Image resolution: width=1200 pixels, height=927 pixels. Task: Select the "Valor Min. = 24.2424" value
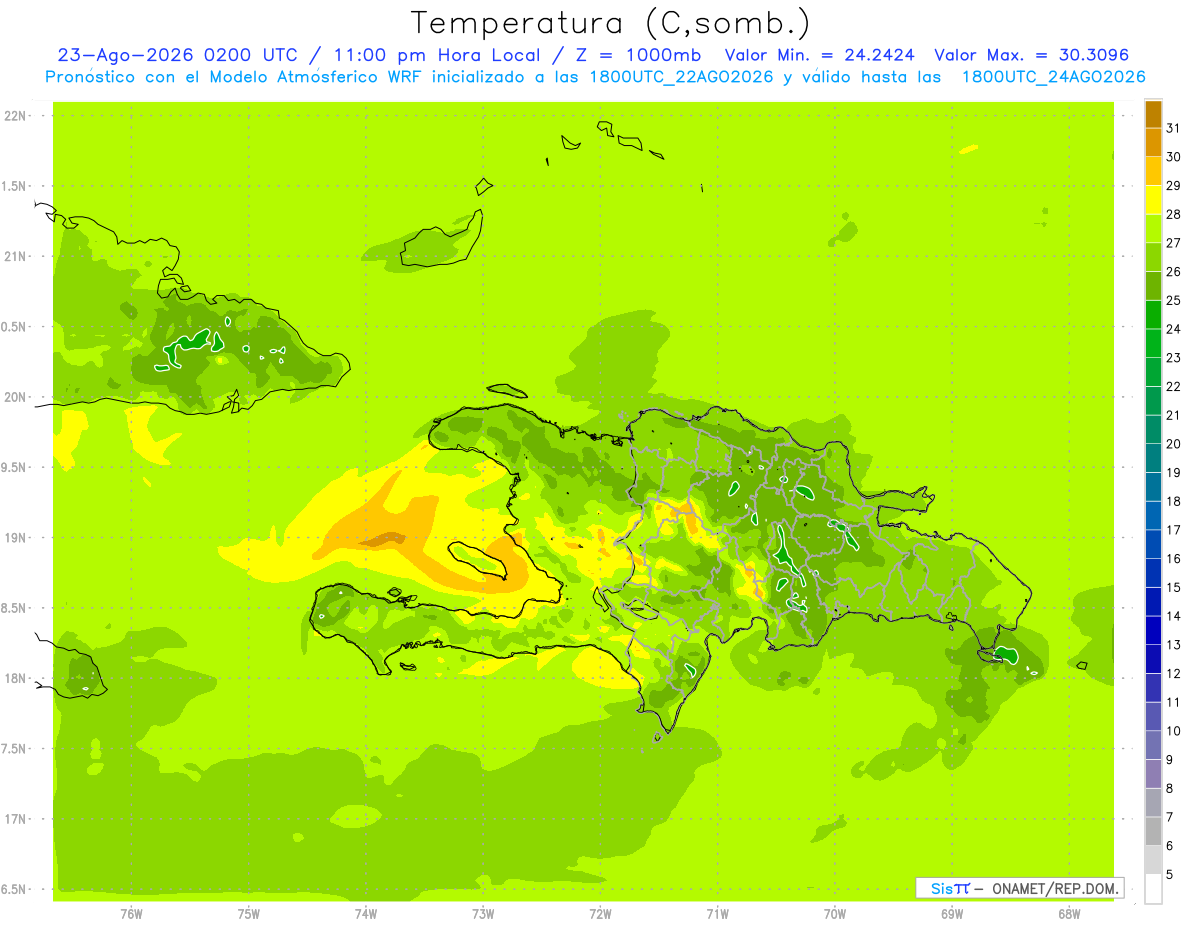tap(819, 55)
